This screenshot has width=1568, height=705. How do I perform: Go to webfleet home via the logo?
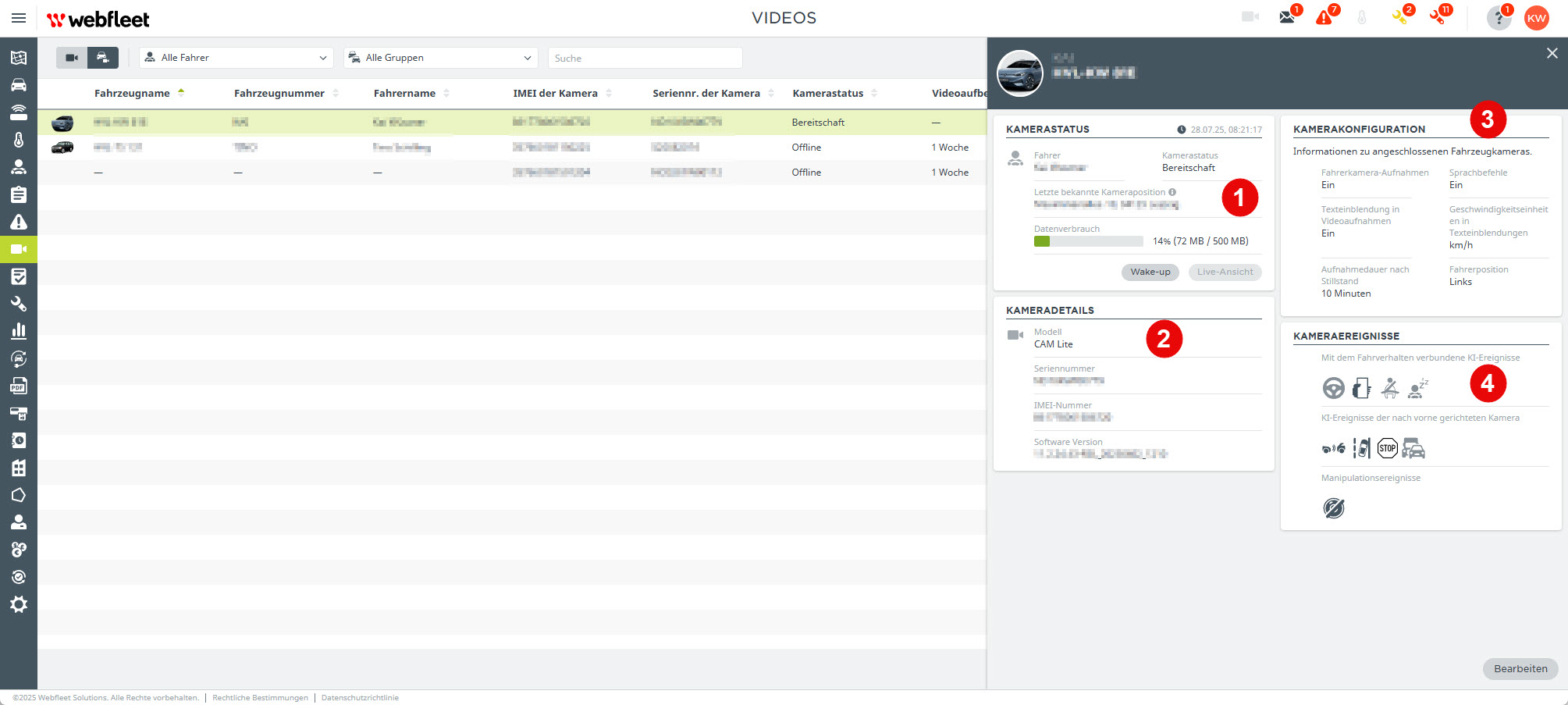pyautogui.click(x=98, y=18)
